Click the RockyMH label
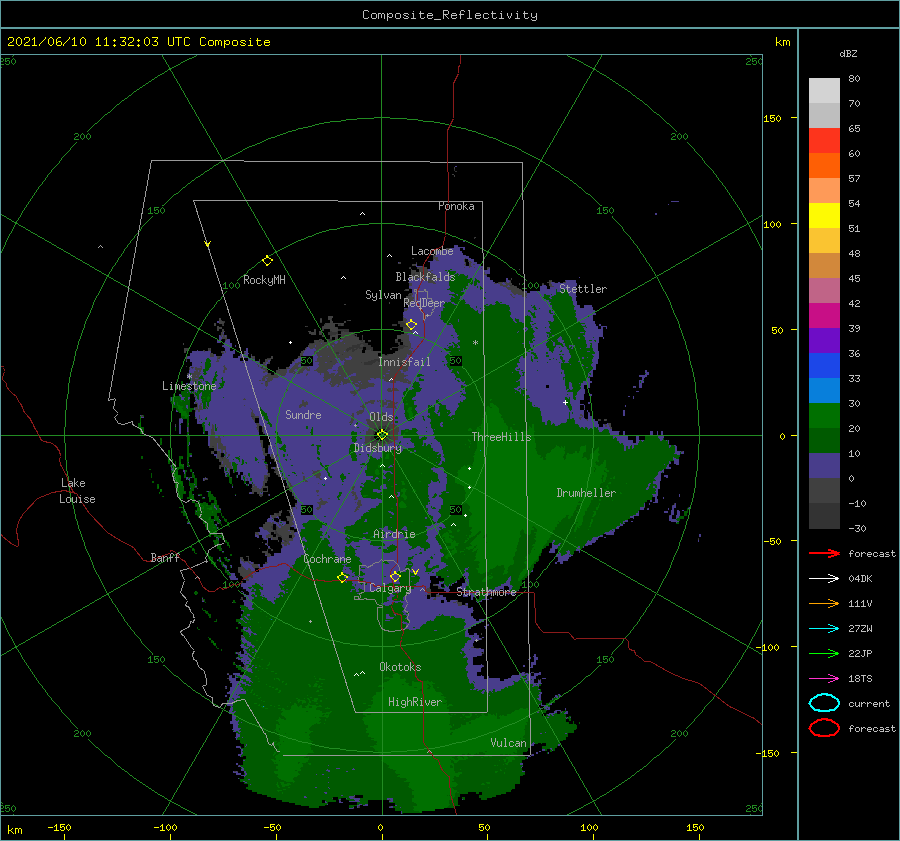This screenshot has height=841, width=900. pos(264,280)
